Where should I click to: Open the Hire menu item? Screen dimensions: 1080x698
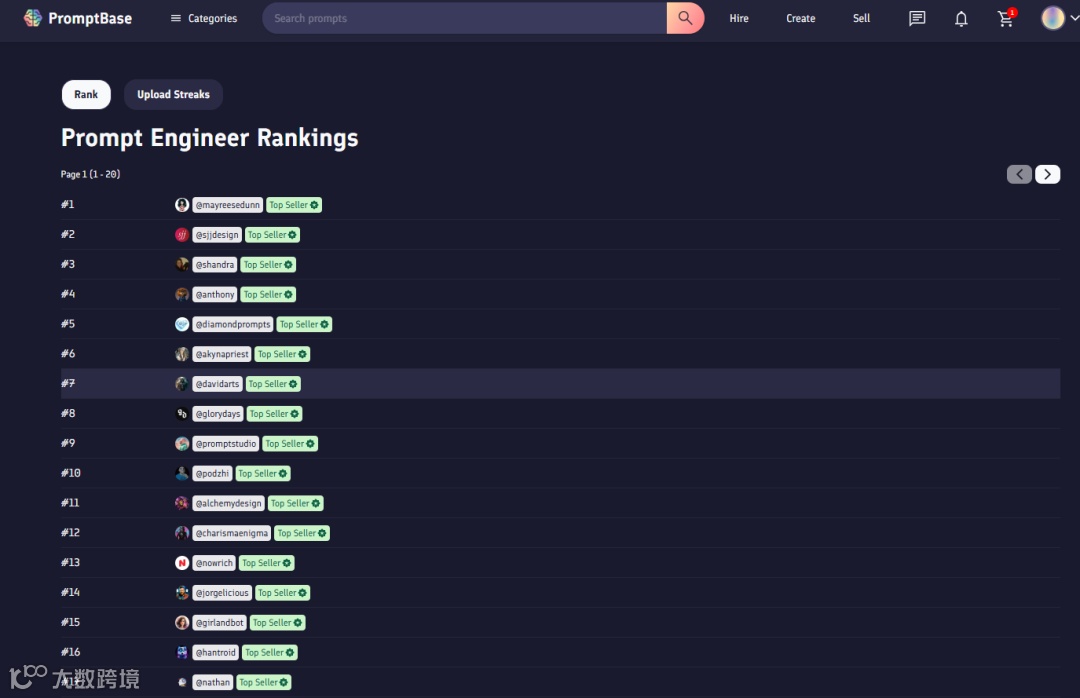739,19
